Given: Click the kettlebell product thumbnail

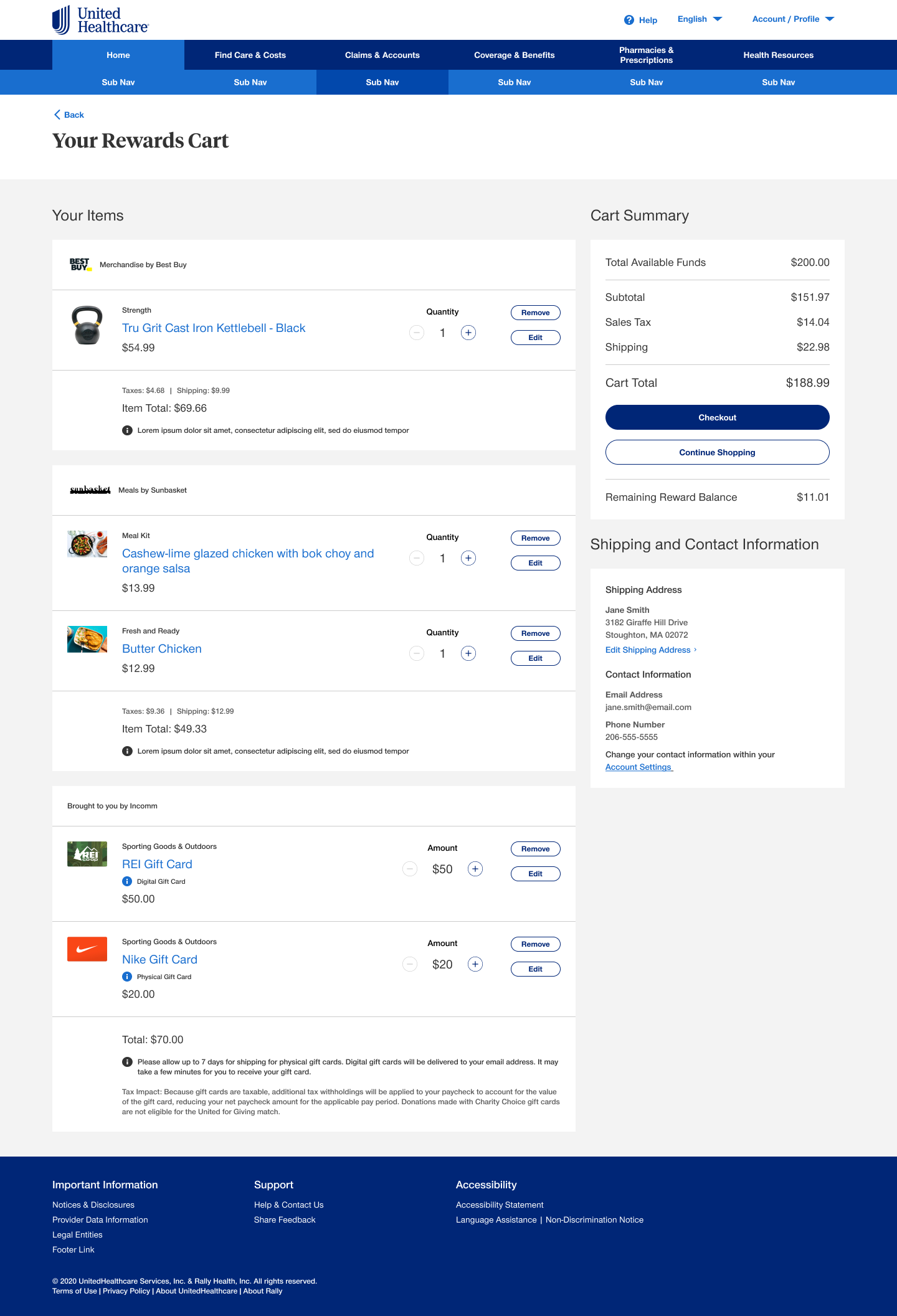Looking at the screenshot, I should click(x=87, y=325).
